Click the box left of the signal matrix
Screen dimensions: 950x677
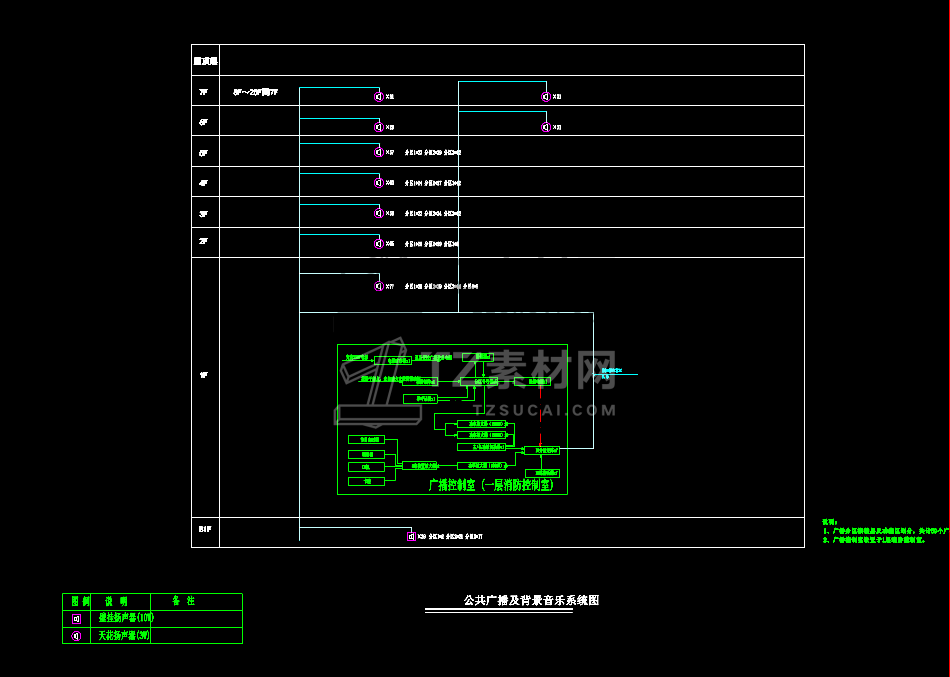coord(420,381)
